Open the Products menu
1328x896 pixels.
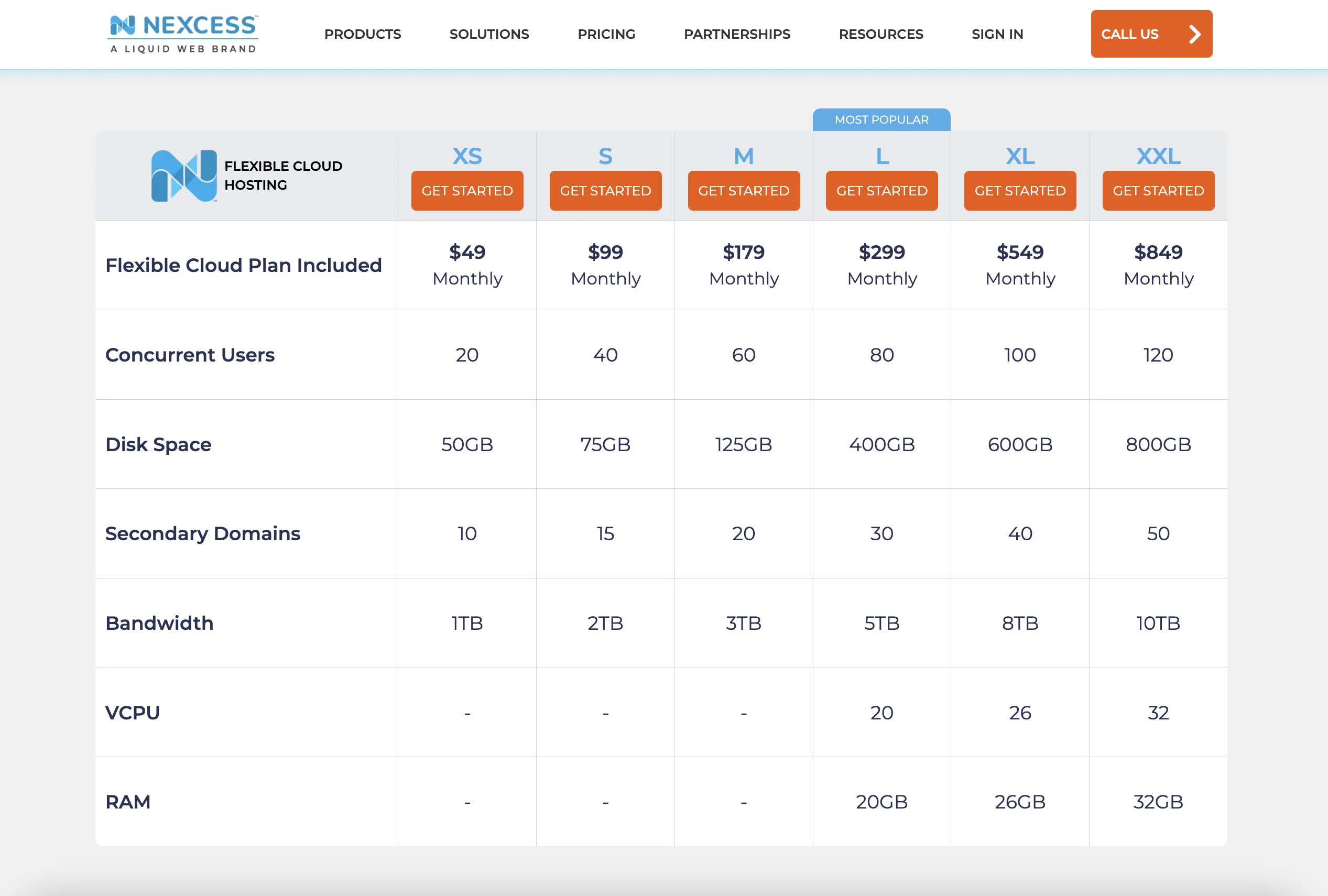[362, 34]
